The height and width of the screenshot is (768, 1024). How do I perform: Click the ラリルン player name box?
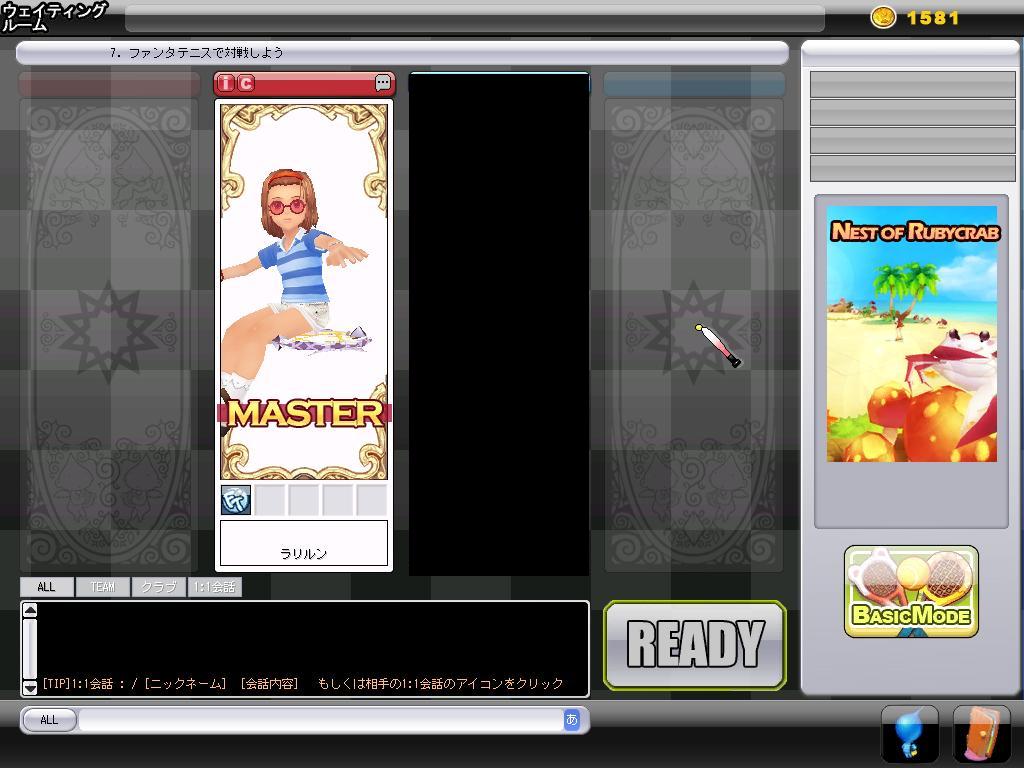[x=303, y=544]
